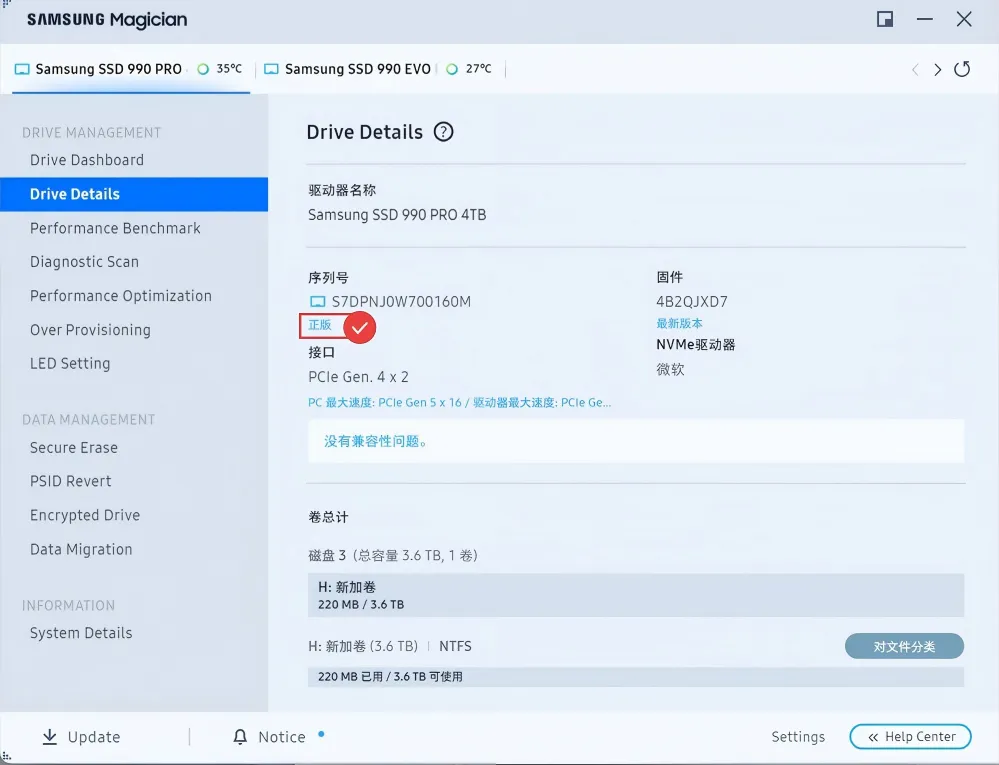Click the Update download arrow icon
Image resolution: width=999 pixels, height=765 pixels.
pyautogui.click(x=49, y=737)
